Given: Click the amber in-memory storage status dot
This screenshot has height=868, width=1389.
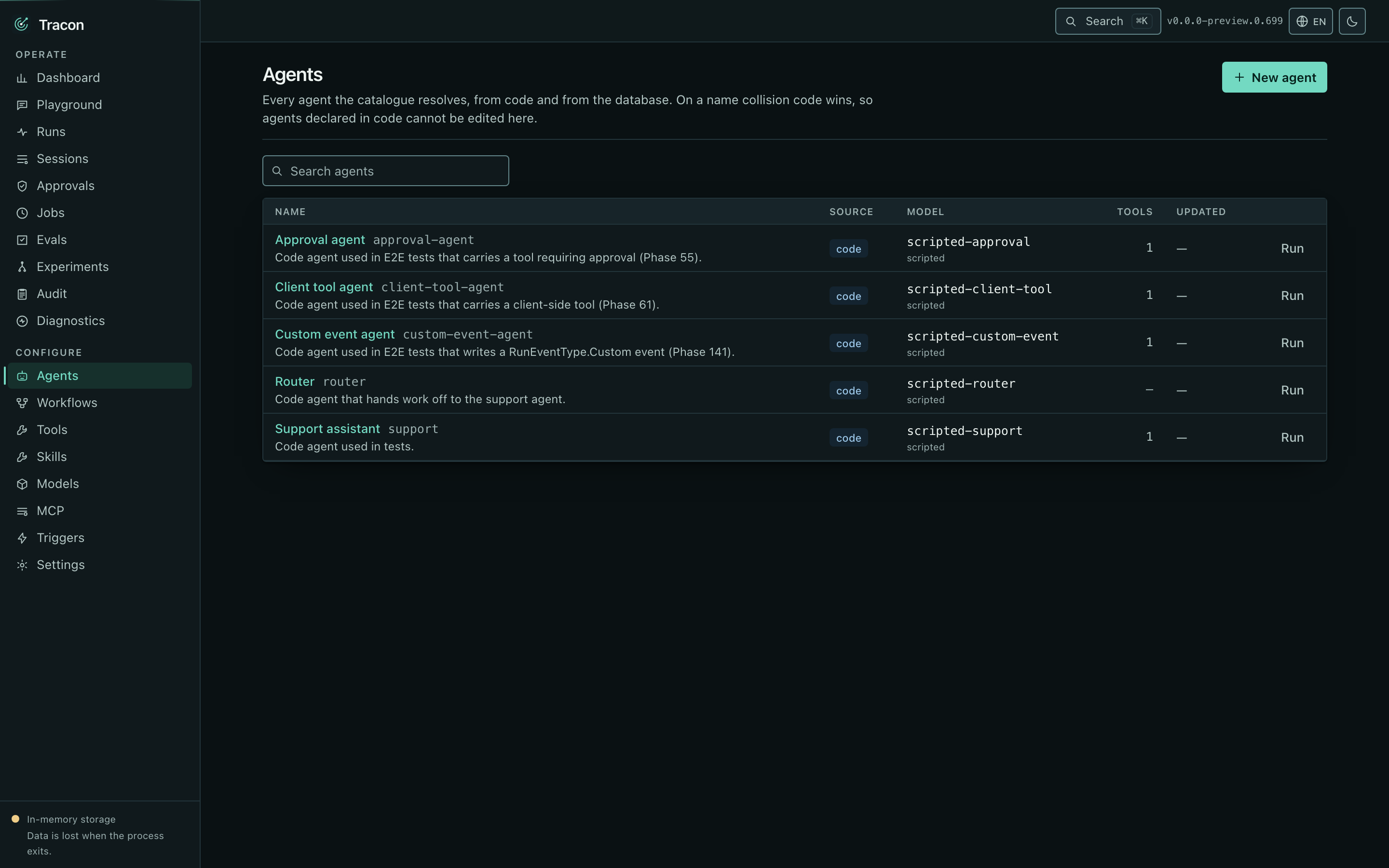Looking at the screenshot, I should click(x=15, y=819).
